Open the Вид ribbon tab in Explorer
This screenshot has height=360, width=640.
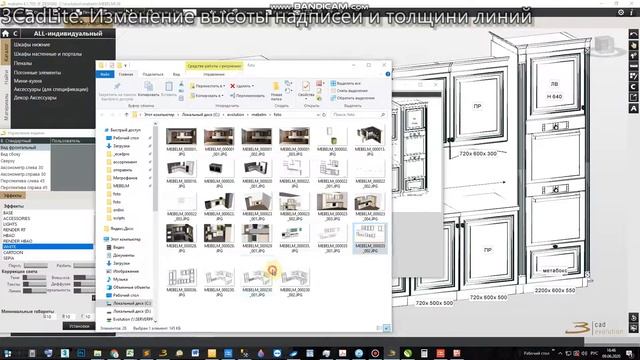(x=176, y=74)
